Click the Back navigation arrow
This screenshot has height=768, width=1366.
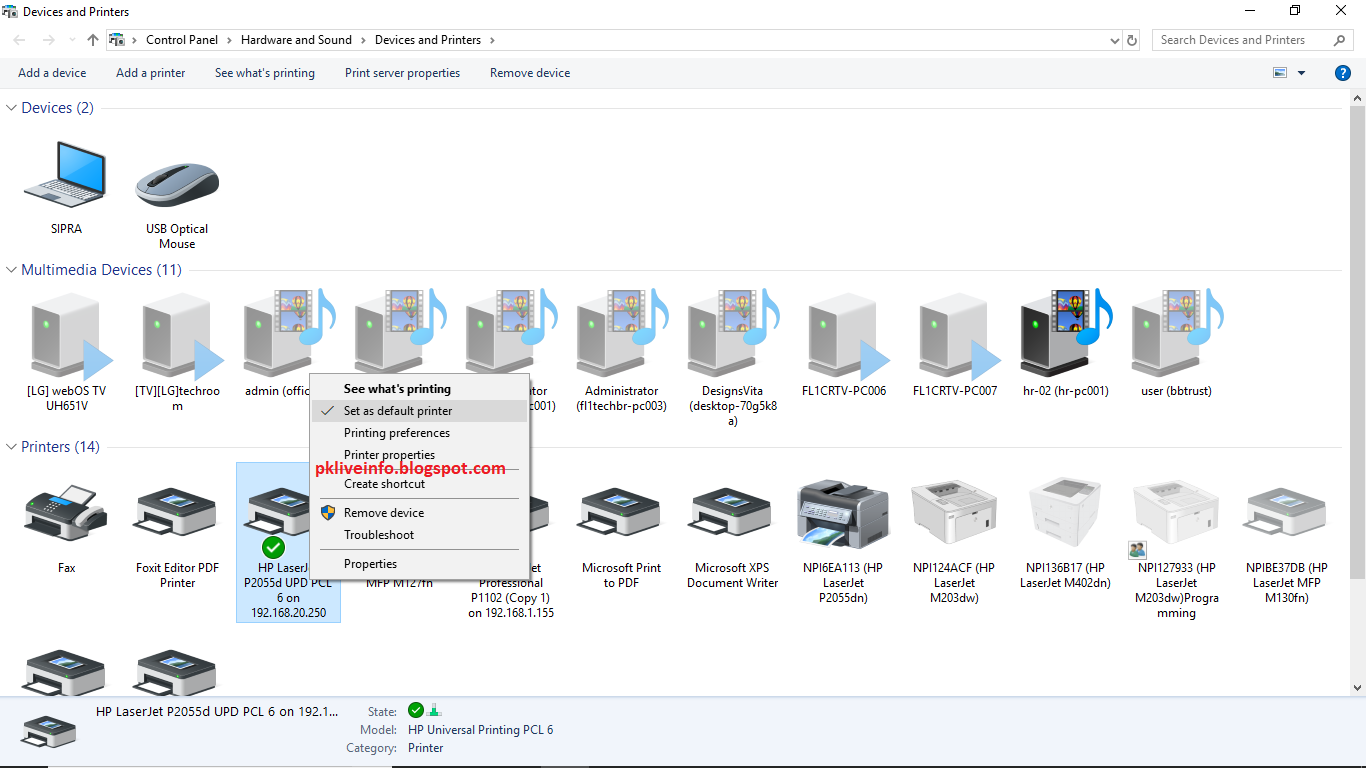tap(21, 40)
